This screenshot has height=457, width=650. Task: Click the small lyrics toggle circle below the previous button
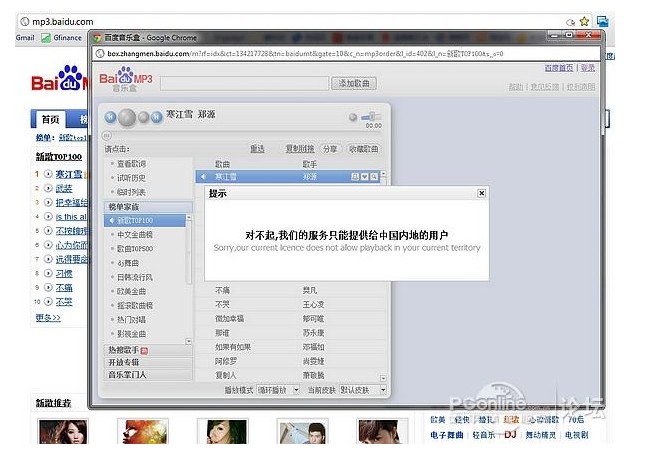click(x=107, y=135)
